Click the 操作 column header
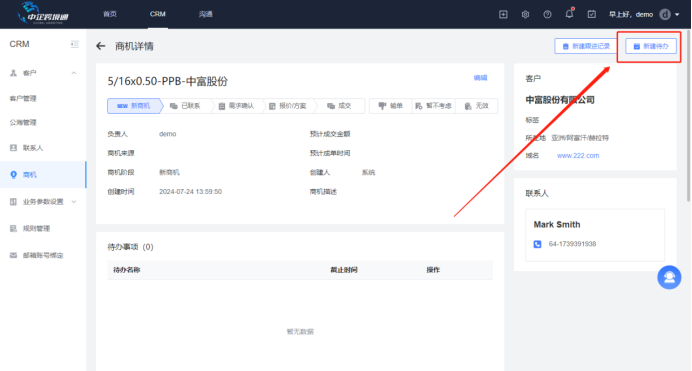 click(x=433, y=270)
